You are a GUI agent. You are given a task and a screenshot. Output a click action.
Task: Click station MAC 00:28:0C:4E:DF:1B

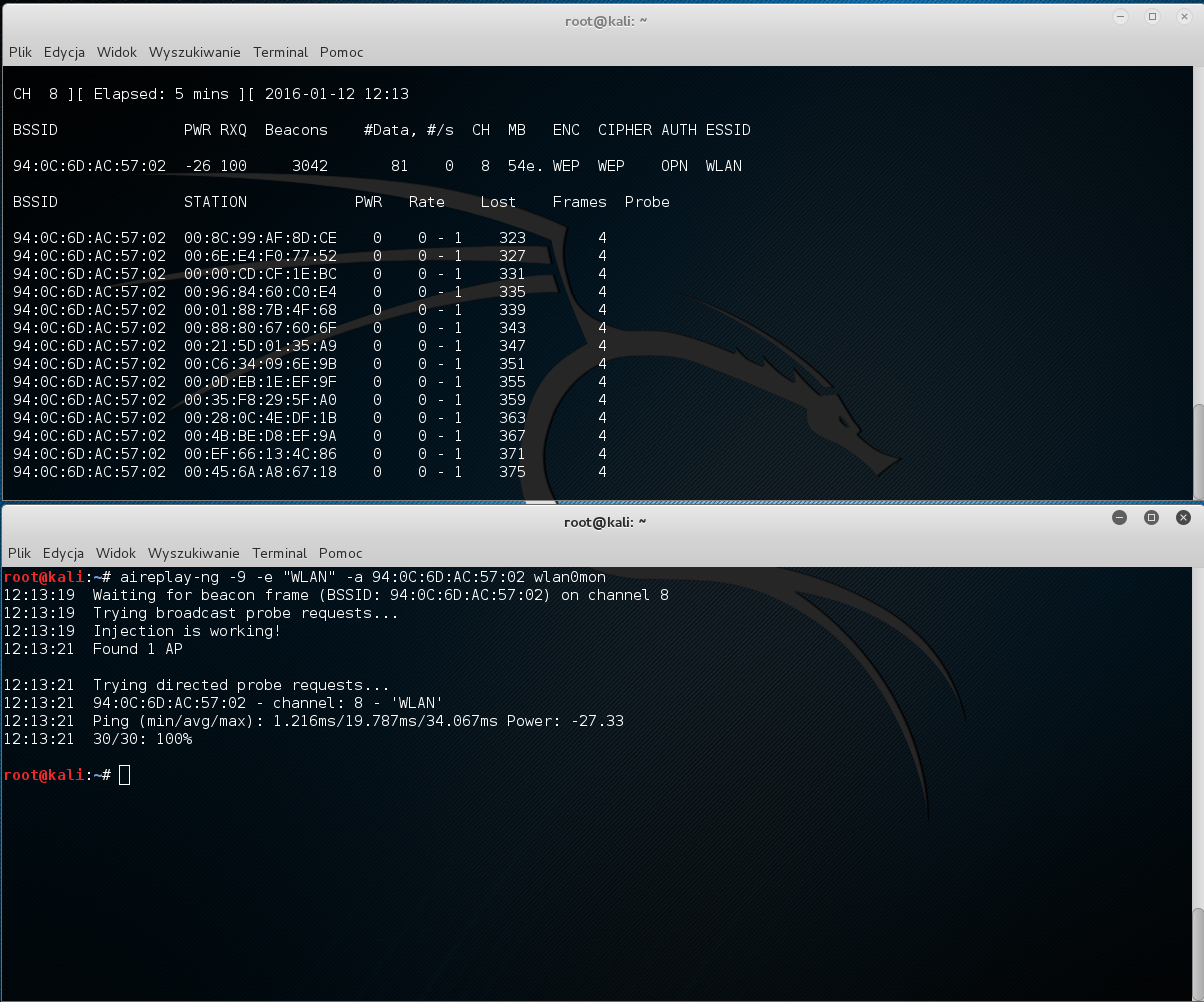(260, 418)
